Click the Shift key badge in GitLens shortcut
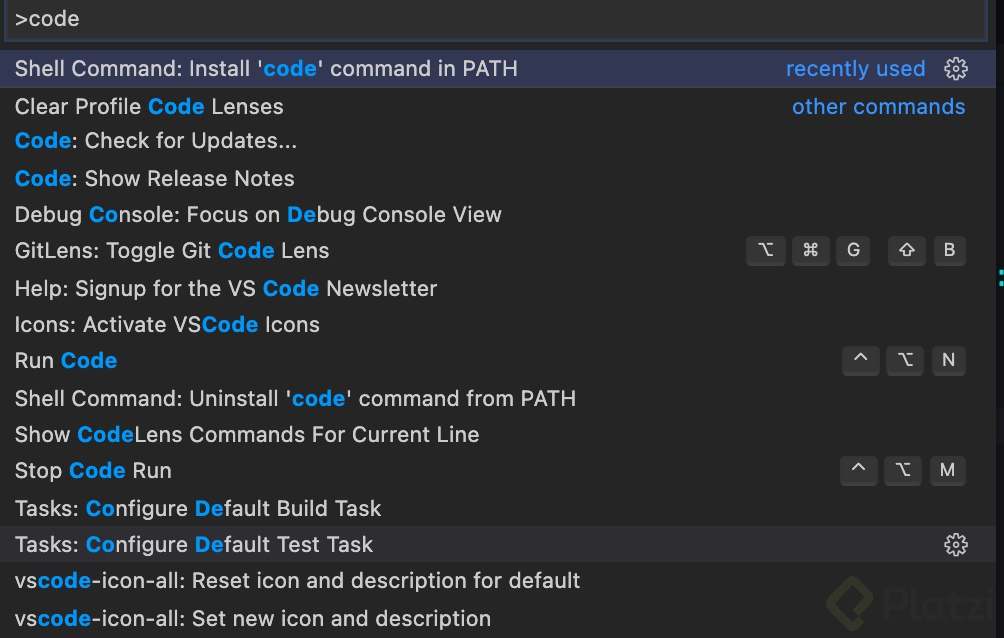This screenshot has height=638, width=1004. [x=907, y=250]
